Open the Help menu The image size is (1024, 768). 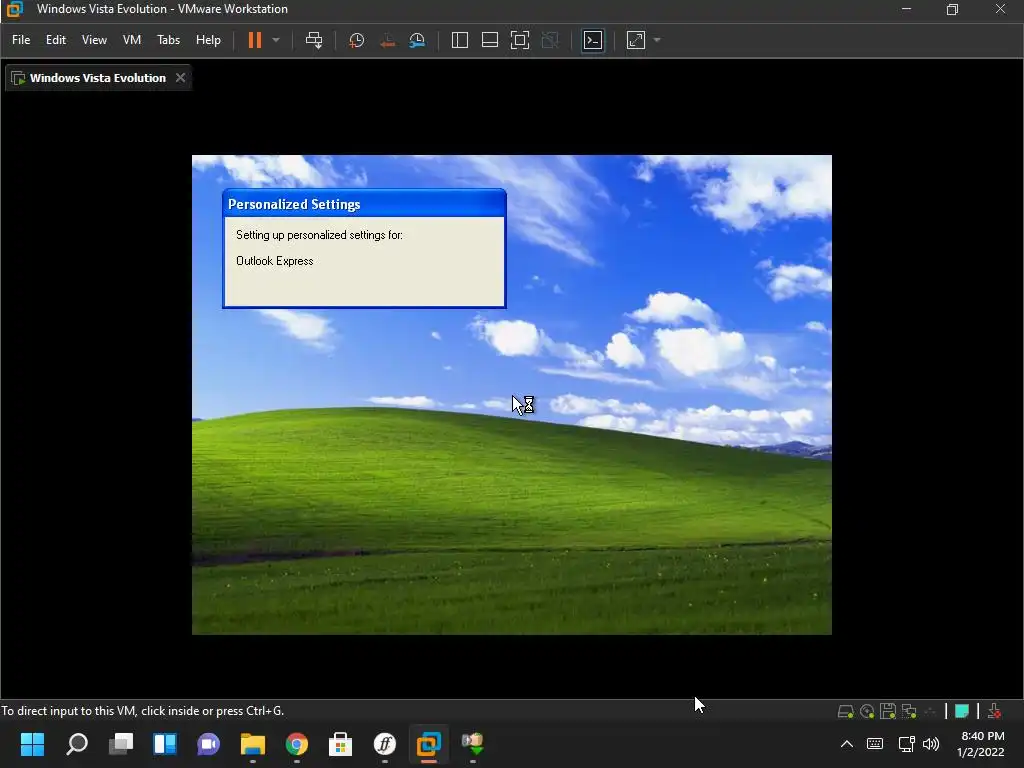tap(208, 40)
